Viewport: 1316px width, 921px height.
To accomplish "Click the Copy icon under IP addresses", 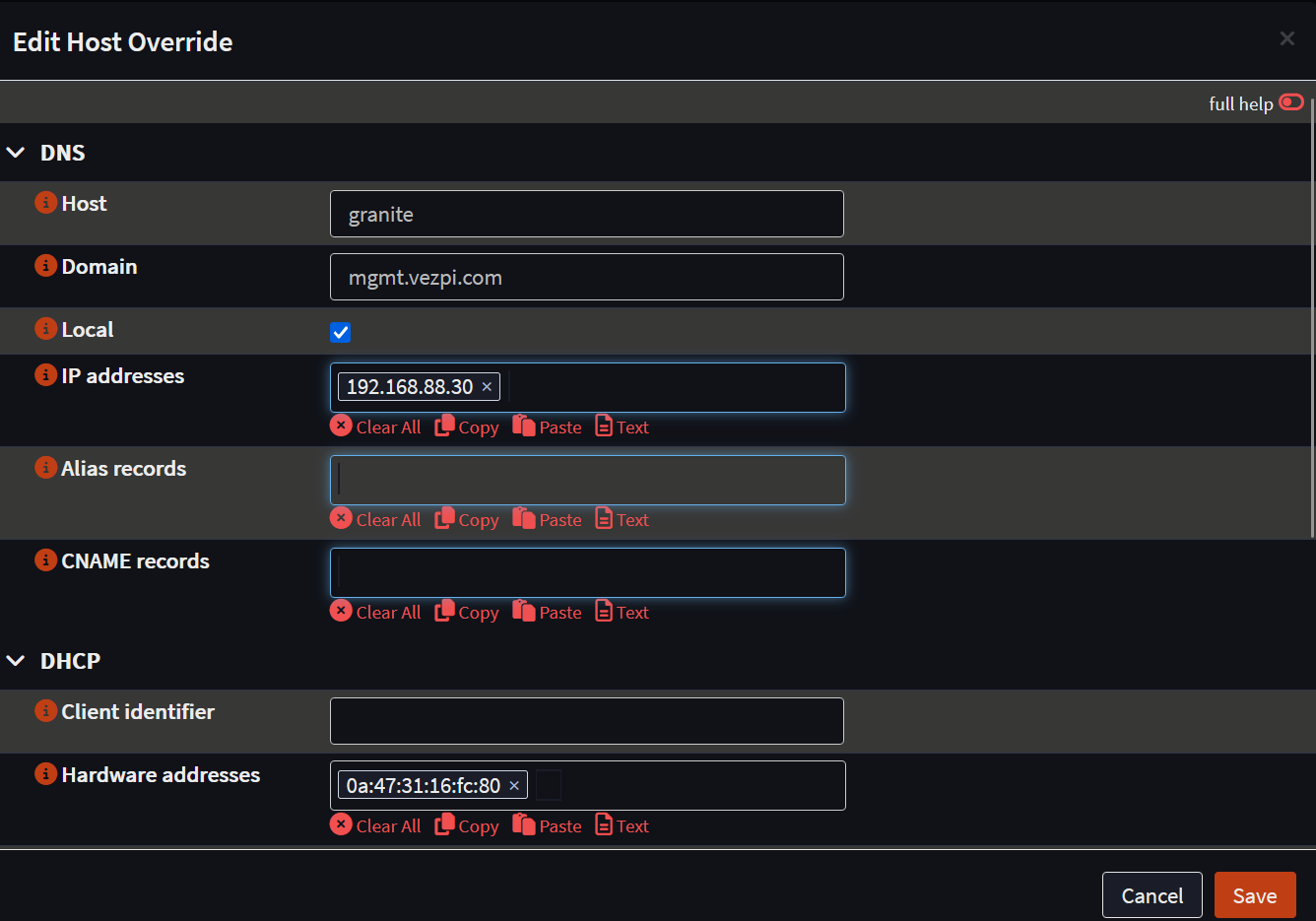I will 444,426.
